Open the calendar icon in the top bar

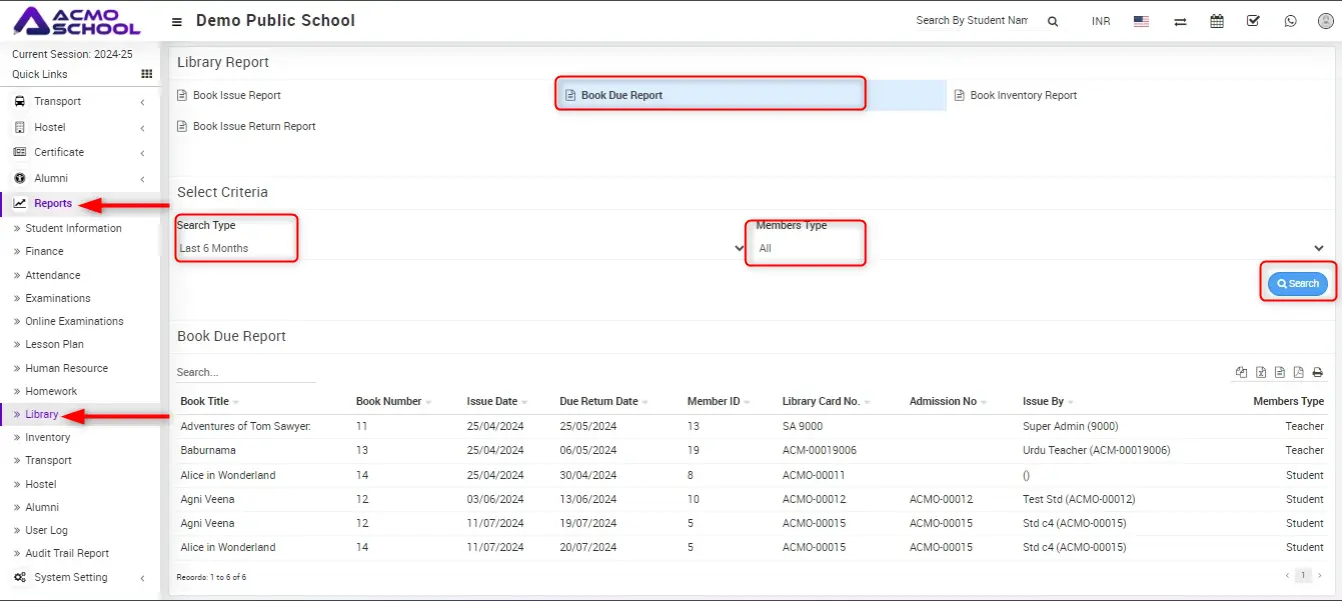(x=1217, y=21)
